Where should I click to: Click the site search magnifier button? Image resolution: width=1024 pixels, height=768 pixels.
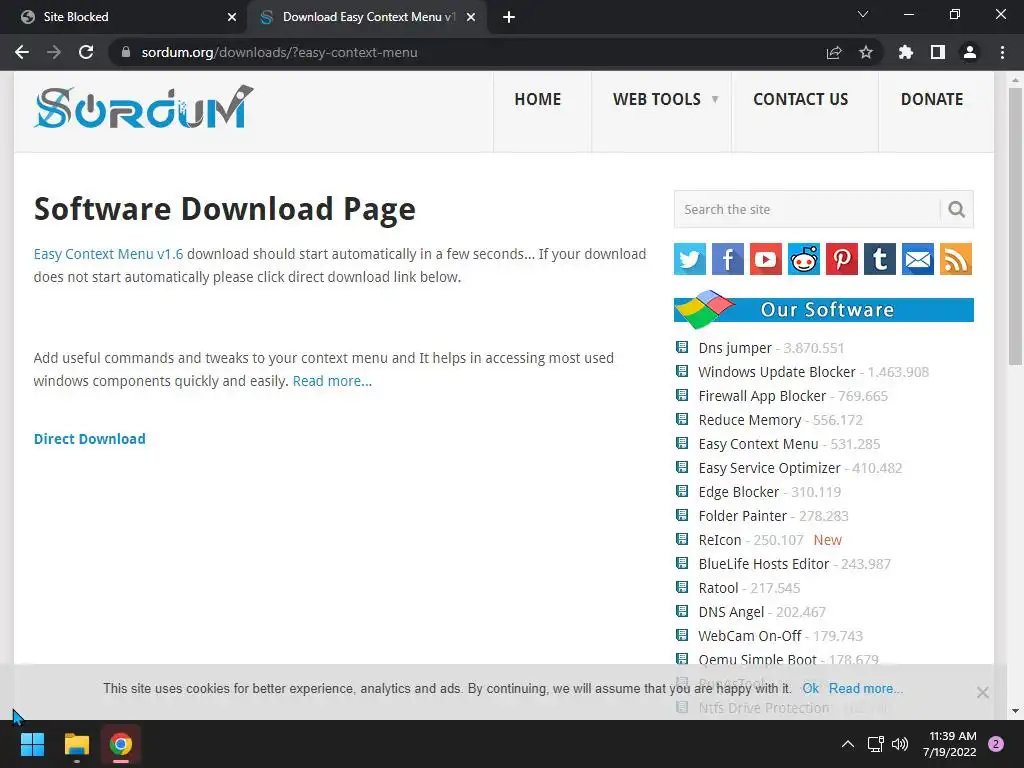coord(957,209)
